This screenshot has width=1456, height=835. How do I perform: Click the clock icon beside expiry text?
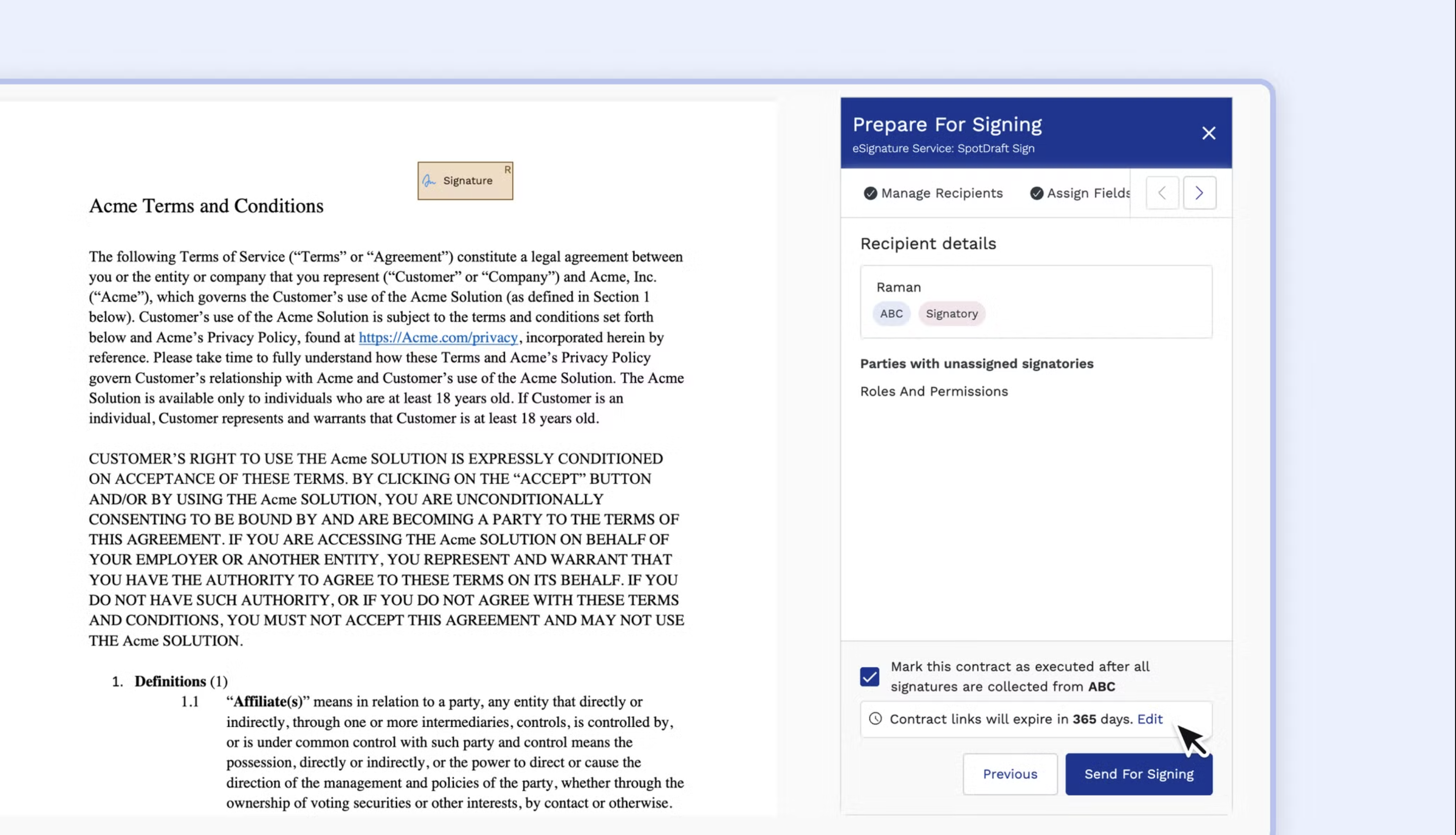[x=875, y=719]
